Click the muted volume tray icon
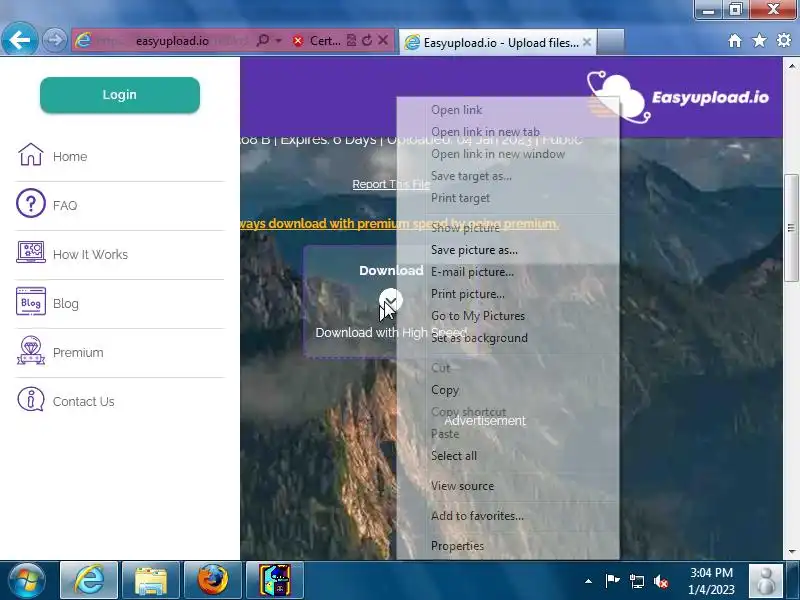The height and width of the screenshot is (600, 800). (x=661, y=581)
